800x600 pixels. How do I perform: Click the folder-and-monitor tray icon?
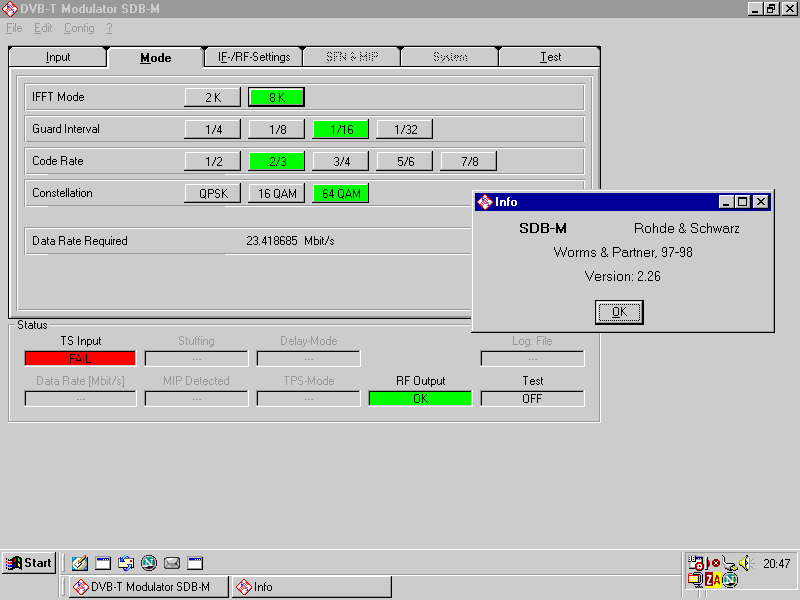[695, 580]
